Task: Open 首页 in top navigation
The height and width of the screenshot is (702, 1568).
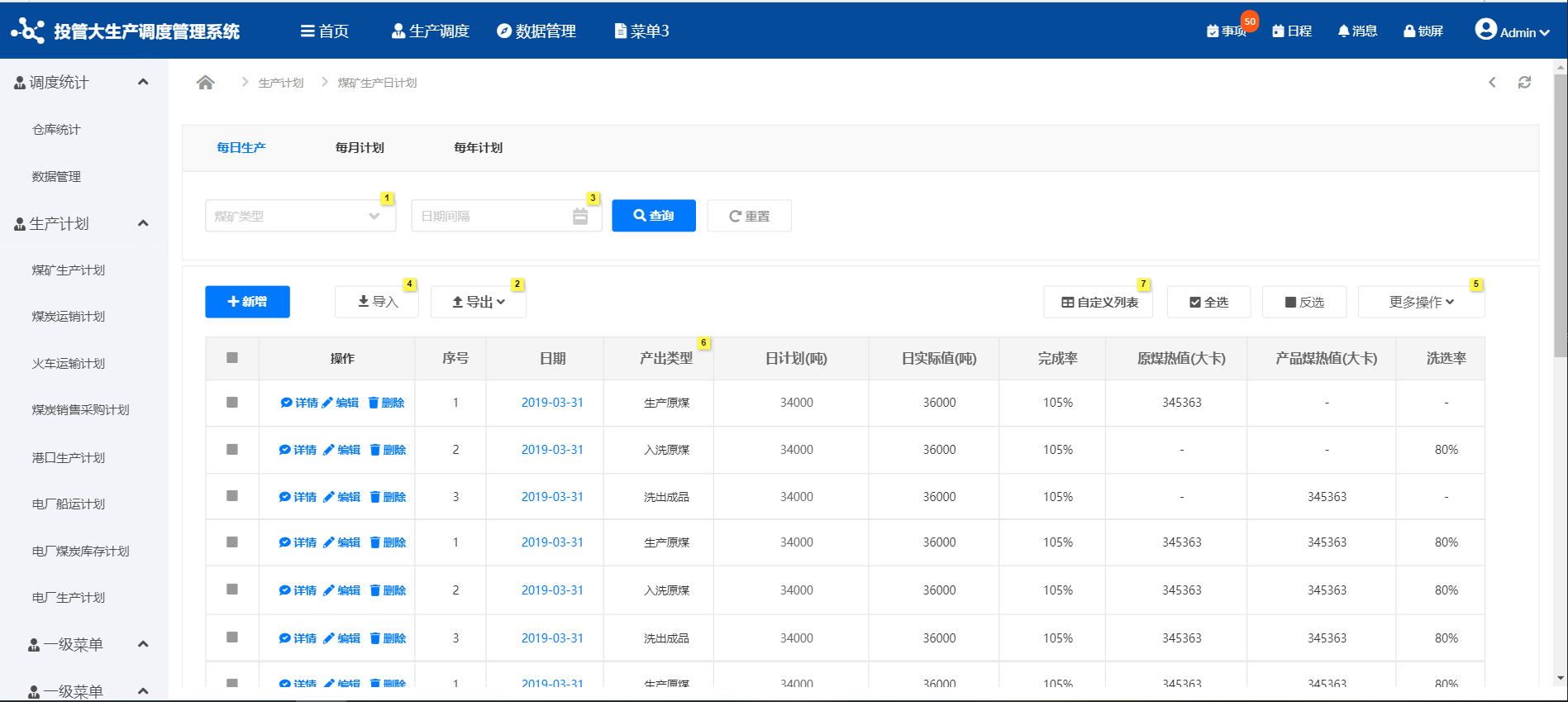Action: pos(325,31)
